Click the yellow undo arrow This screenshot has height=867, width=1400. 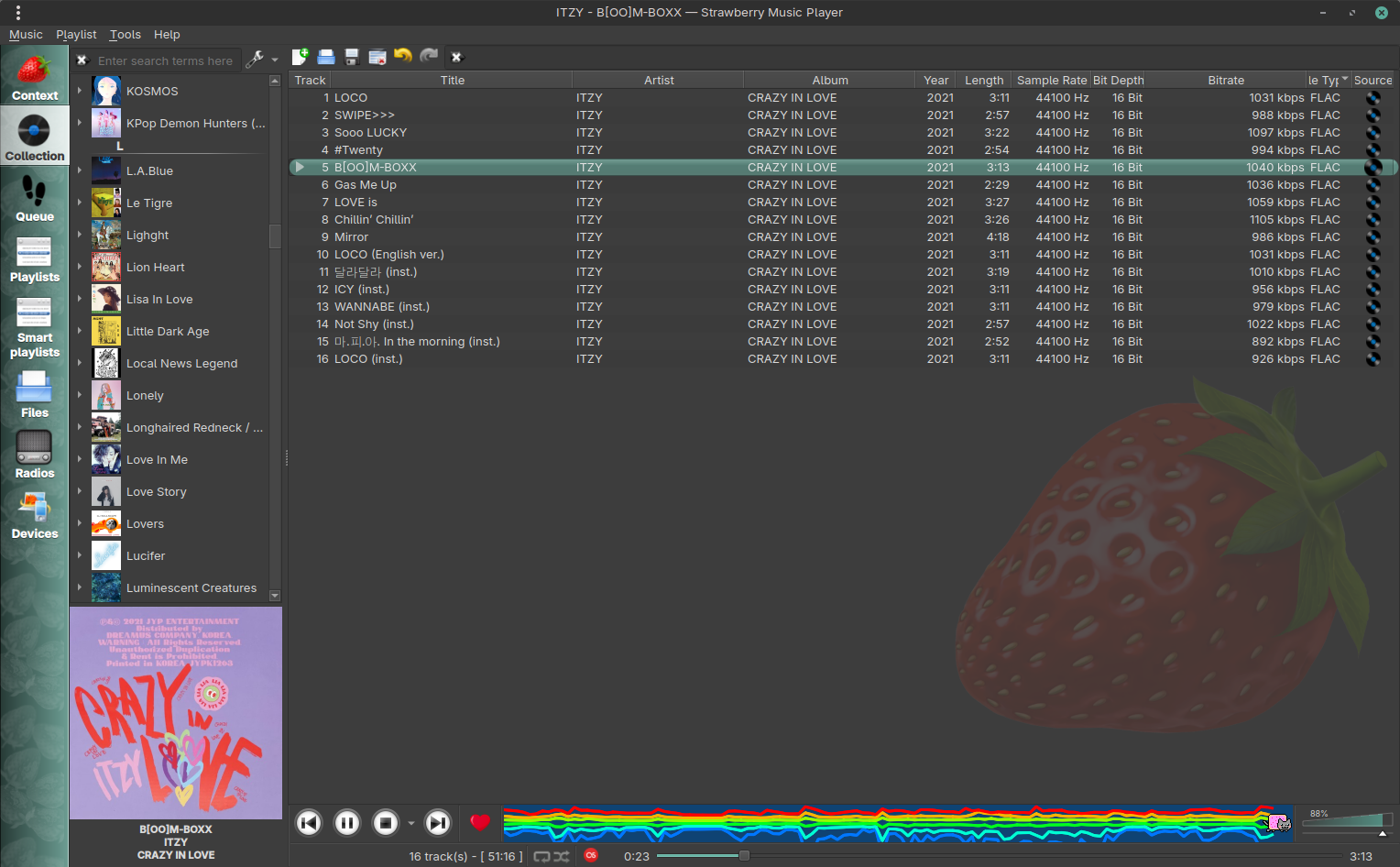[x=402, y=57]
